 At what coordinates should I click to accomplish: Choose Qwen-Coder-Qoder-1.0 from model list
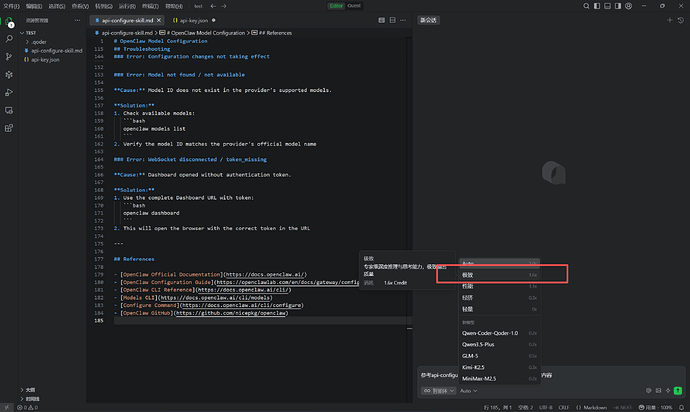tap(490, 333)
